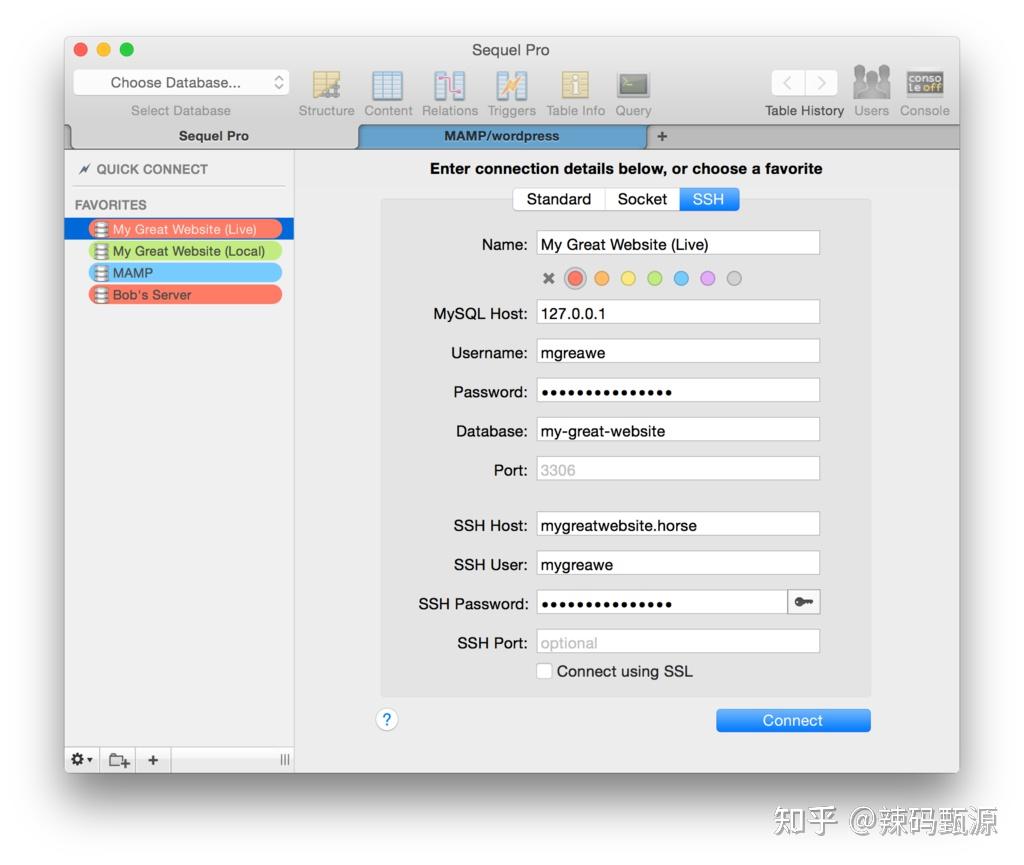
Task: Select the MAMP favorite
Action: 185,272
